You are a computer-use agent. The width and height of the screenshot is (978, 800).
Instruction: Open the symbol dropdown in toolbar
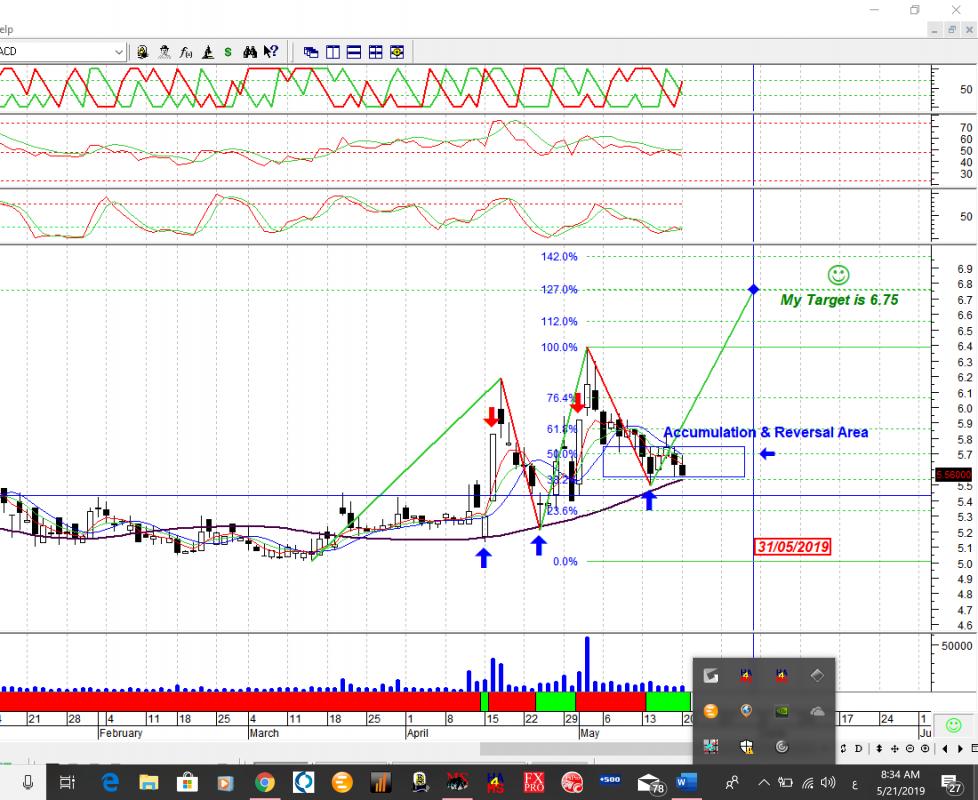tap(119, 52)
